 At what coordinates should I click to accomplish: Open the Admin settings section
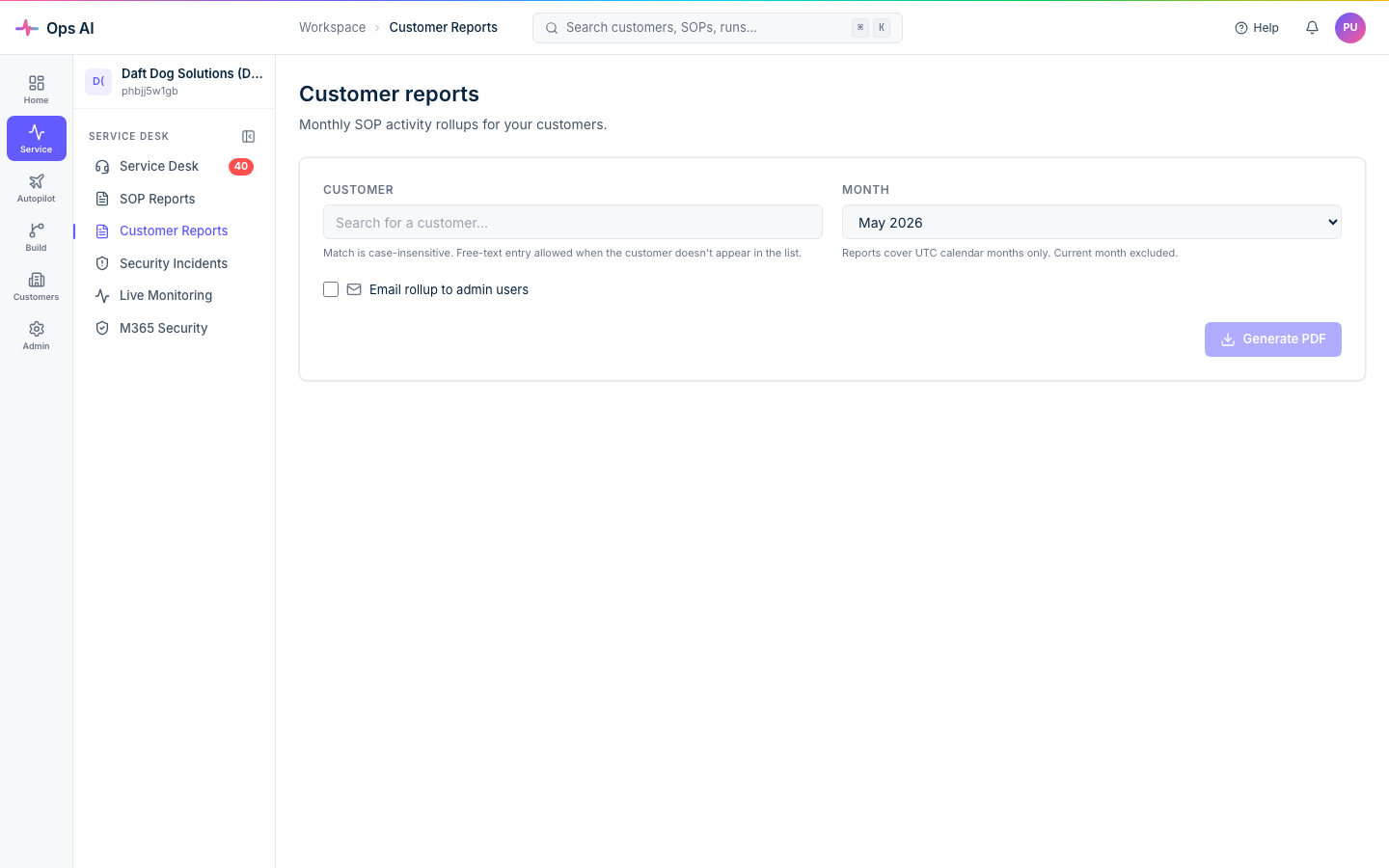point(37,335)
